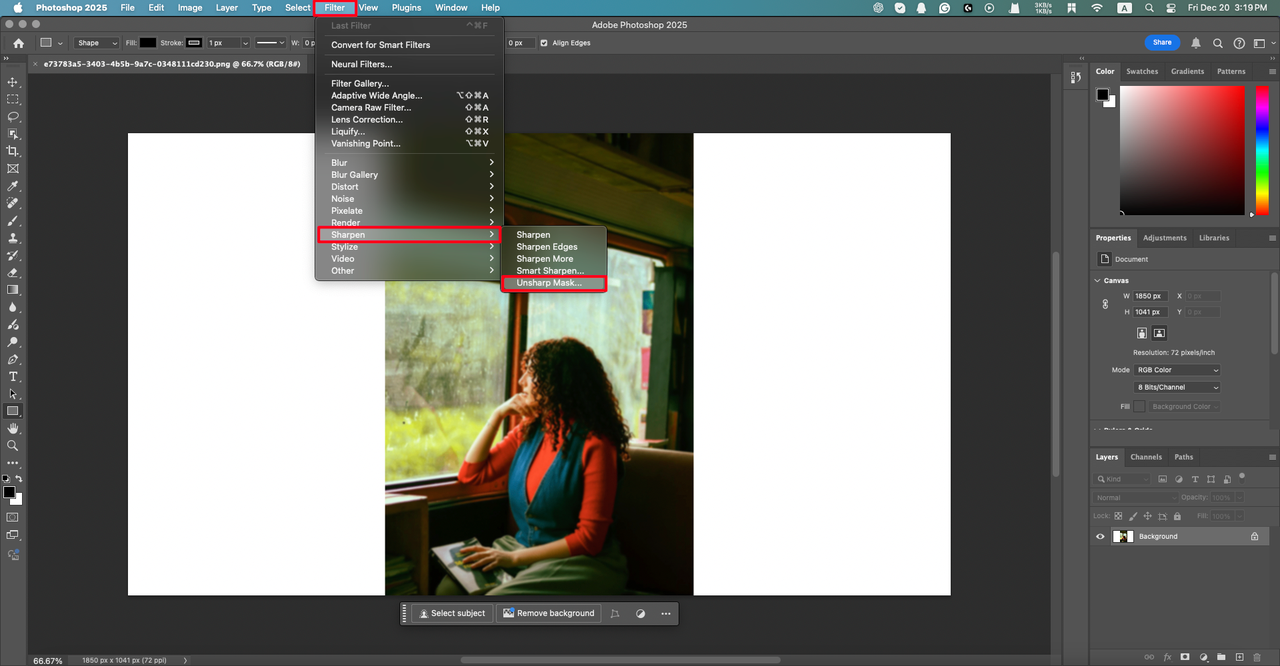Screen dimensions: 1280x666
Task: Open the stroke line style dropdown
Action: tap(271, 43)
